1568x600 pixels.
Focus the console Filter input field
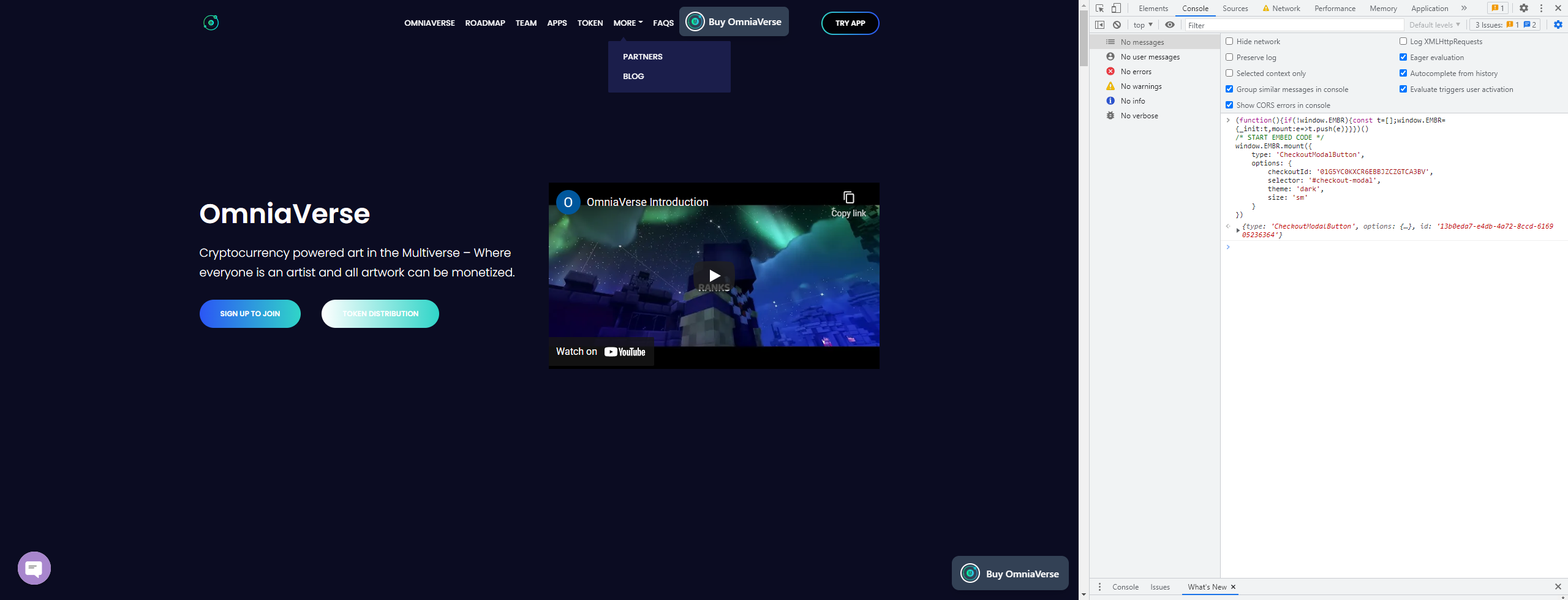click(1294, 25)
